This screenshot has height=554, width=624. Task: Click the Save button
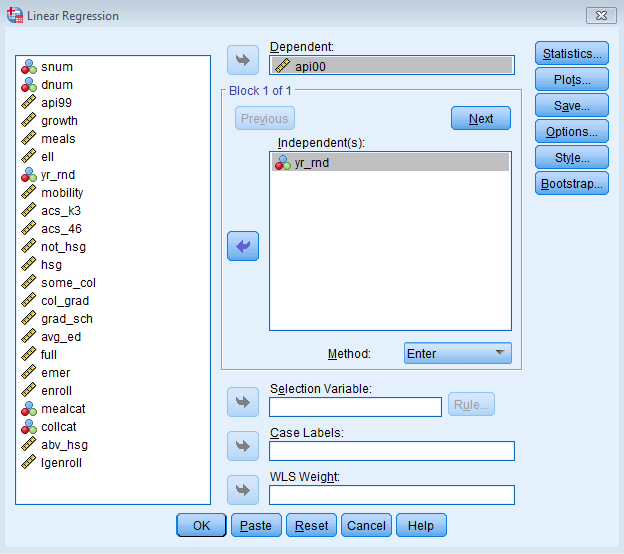pyautogui.click(x=572, y=106)
